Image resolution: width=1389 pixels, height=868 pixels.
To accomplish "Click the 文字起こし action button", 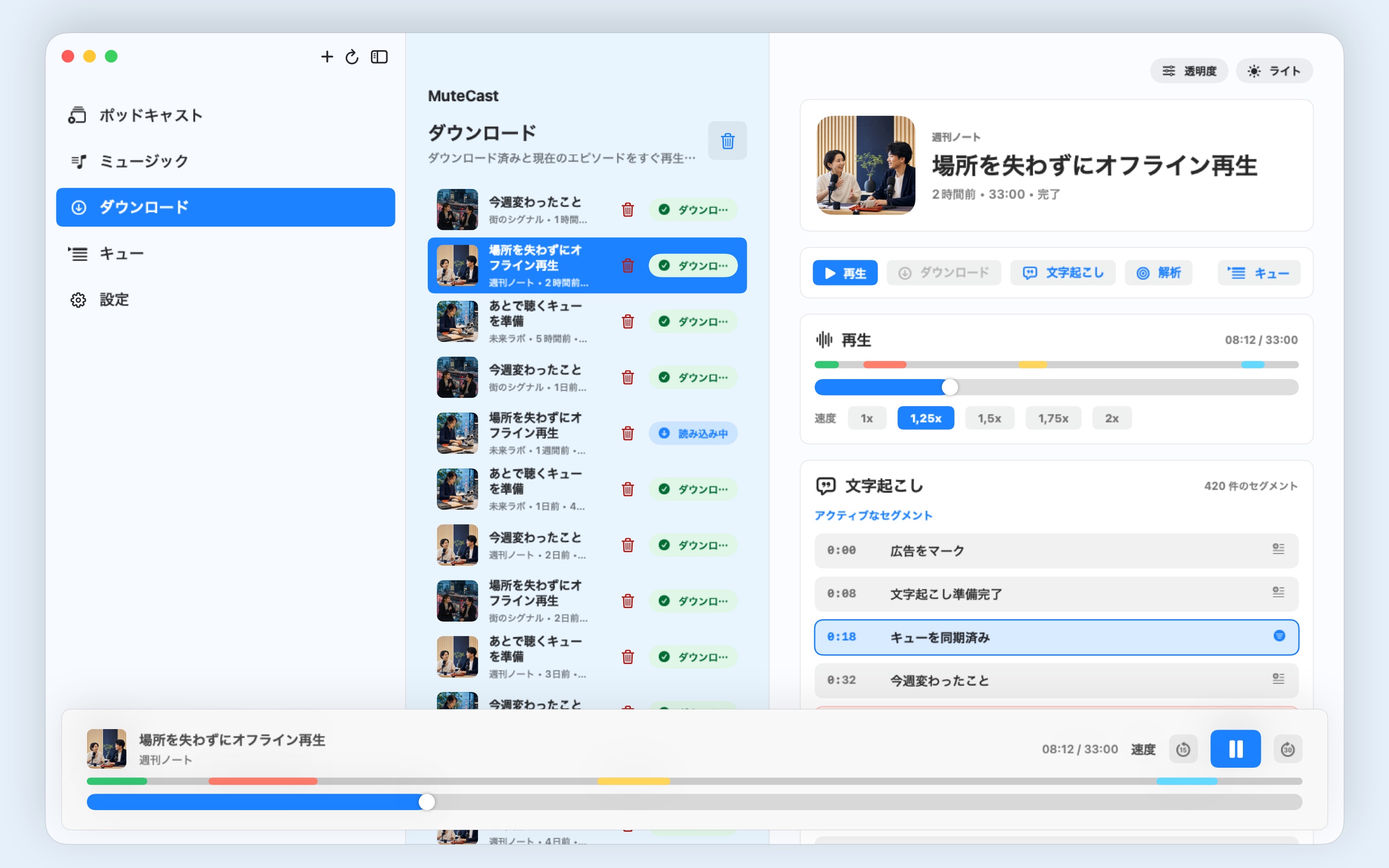I will (x=1063, y=272).
